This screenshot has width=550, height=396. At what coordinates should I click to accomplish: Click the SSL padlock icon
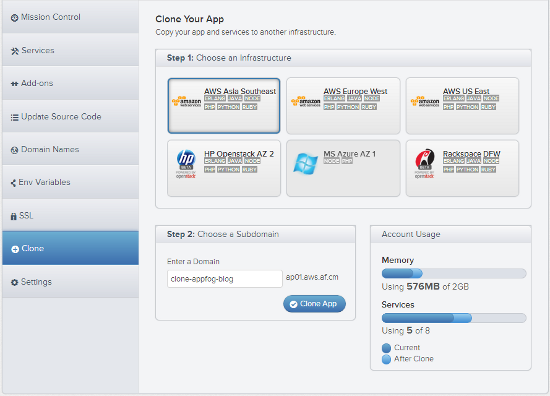click(x=14, y=216)
